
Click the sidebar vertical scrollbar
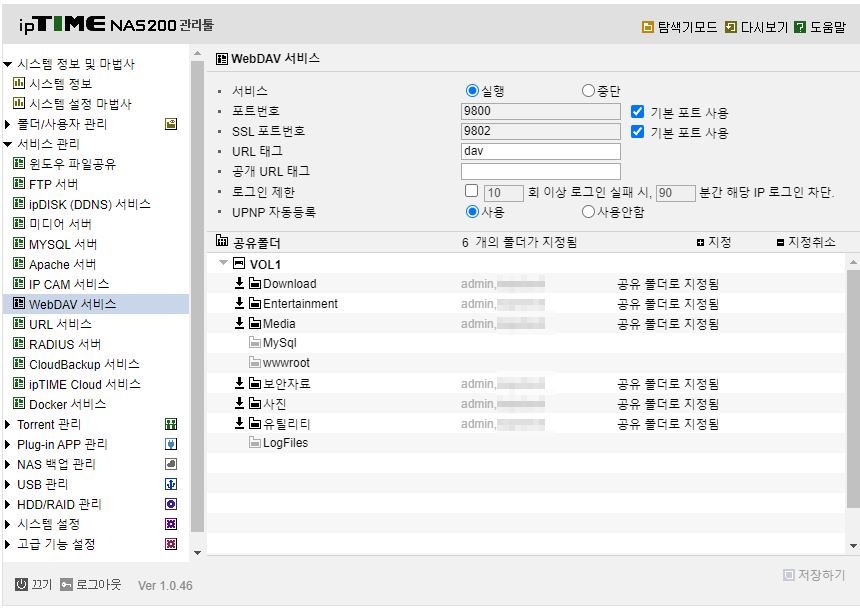[x=197, y=296]
